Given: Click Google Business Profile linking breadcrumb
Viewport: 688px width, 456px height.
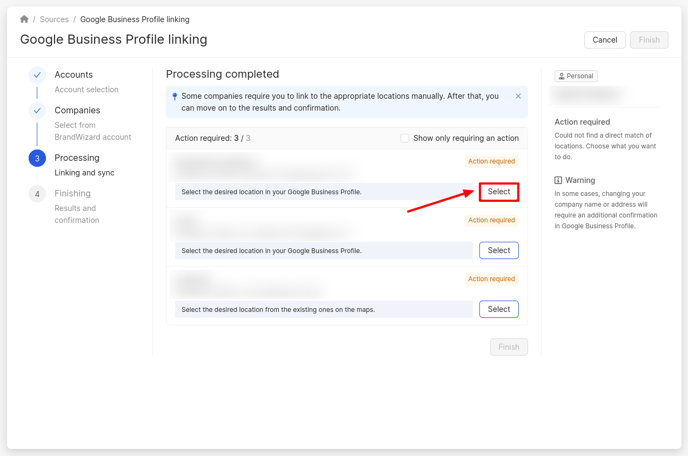Looking at the screenshot, I should pyautogui.click(x=135, y=19).
